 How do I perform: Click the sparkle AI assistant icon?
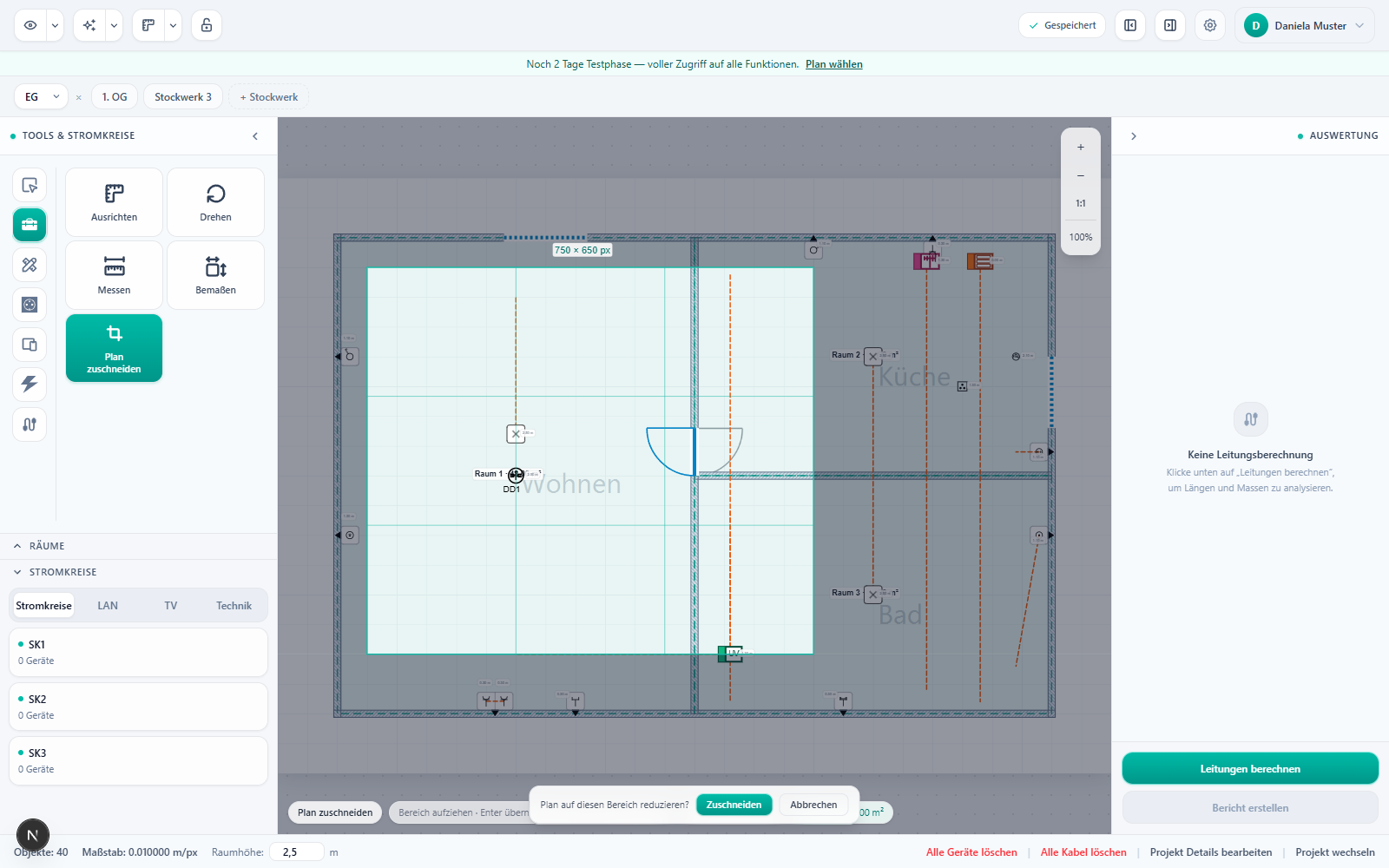tap(89, 25)
